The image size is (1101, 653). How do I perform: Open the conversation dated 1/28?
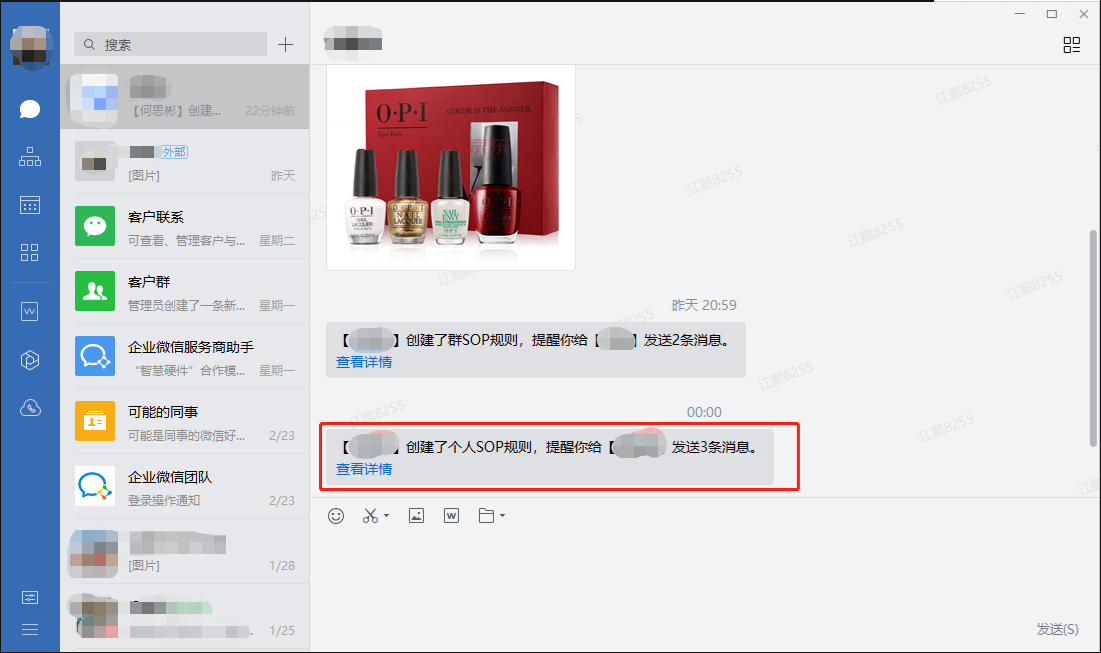(185, 552)
